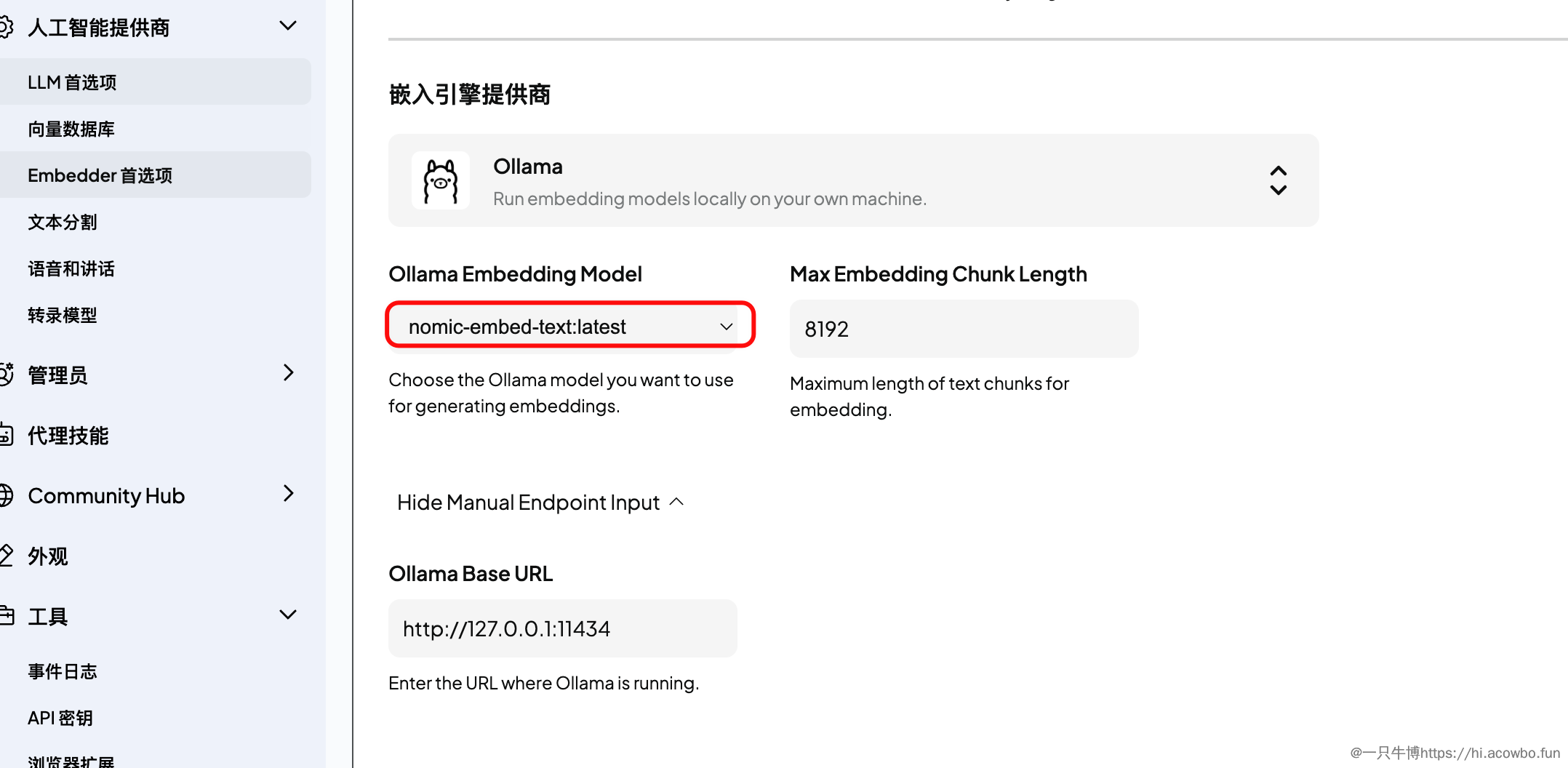This screenshot has height=768, width=1568.
Task: Click the Tools (工具) briefcase icon
Action: (7, 616)
